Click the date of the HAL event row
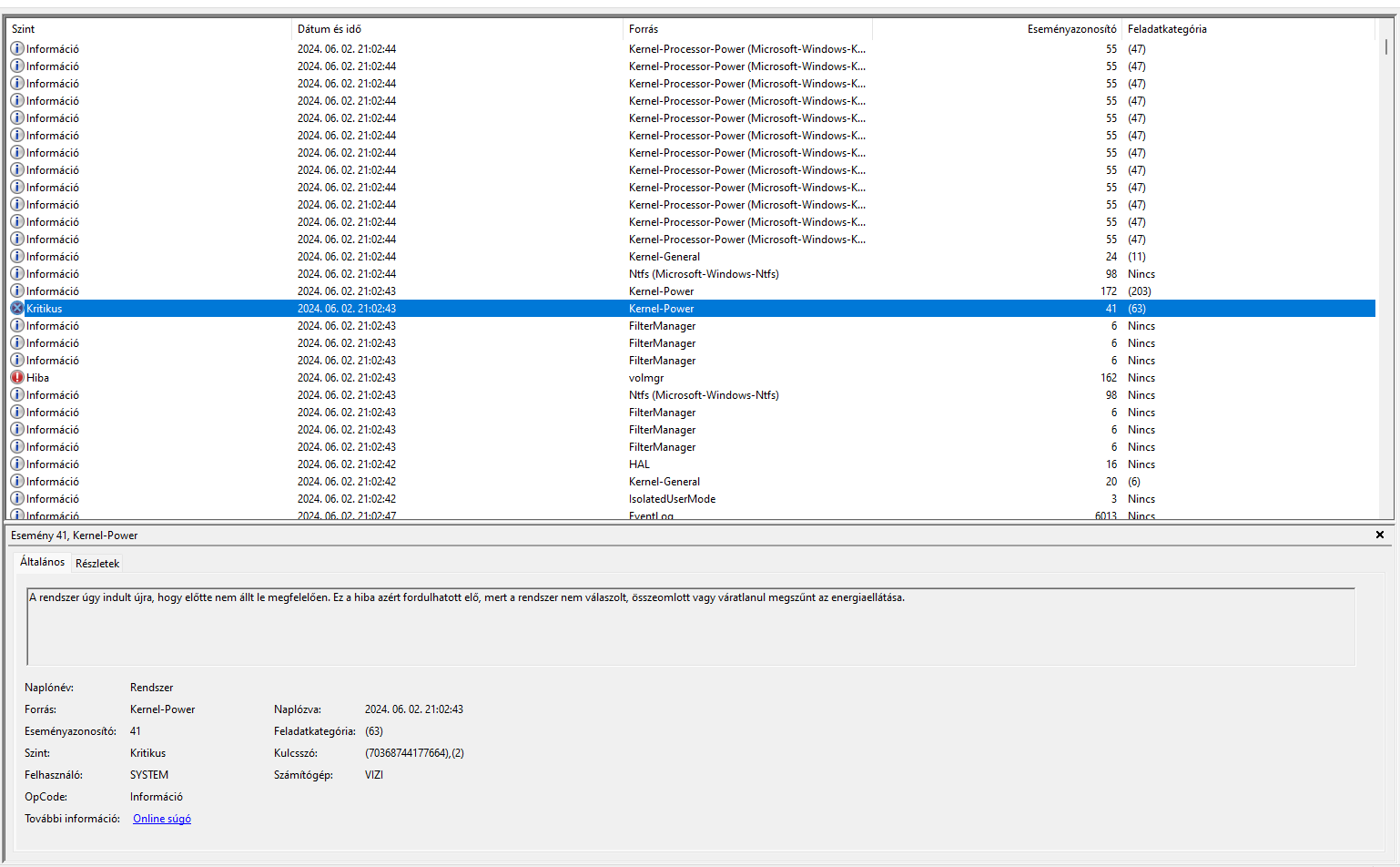This screenshot has height=867, width=1400. (x=347, y=464)
